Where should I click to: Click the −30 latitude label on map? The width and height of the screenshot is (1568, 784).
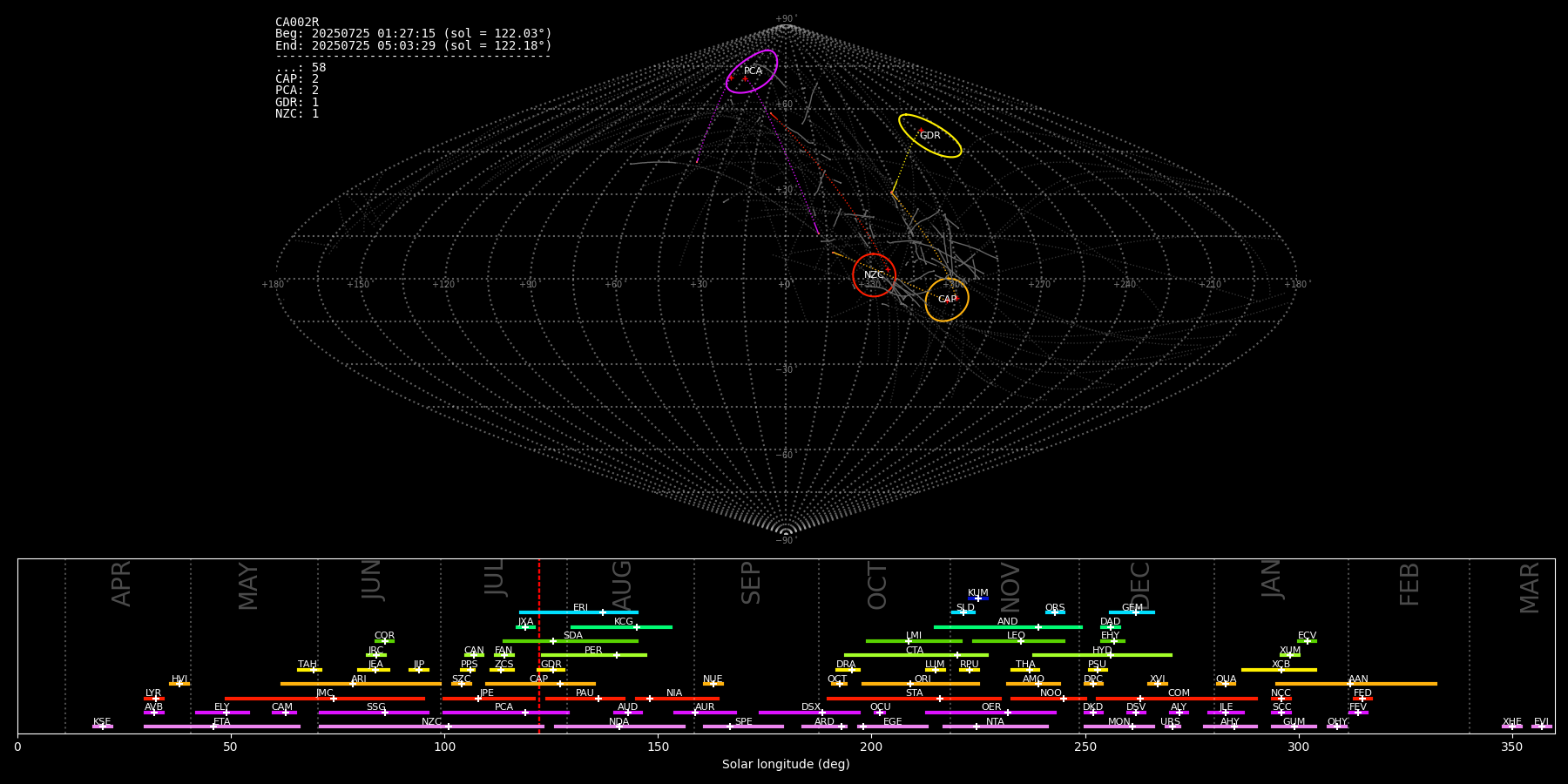(x=785, y=369)
